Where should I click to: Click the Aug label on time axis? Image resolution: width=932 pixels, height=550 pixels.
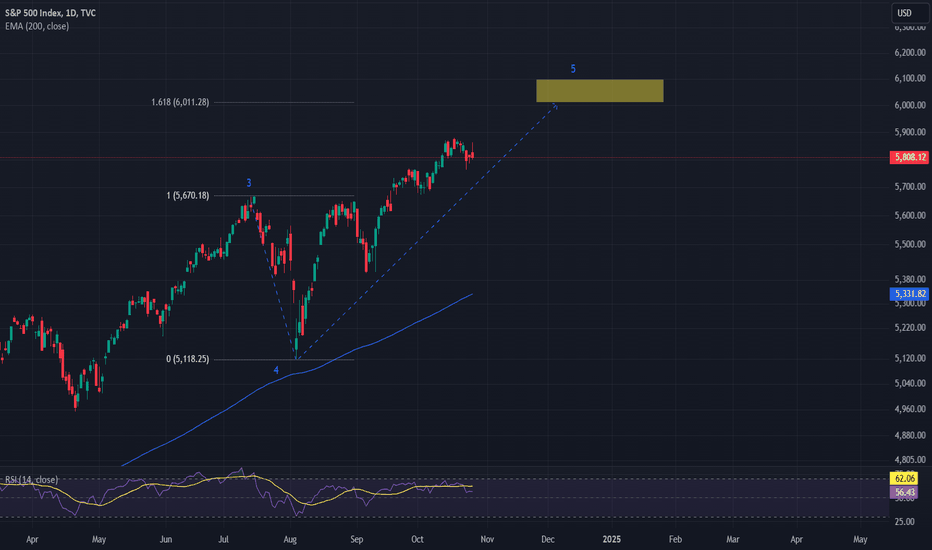[290, 540]
